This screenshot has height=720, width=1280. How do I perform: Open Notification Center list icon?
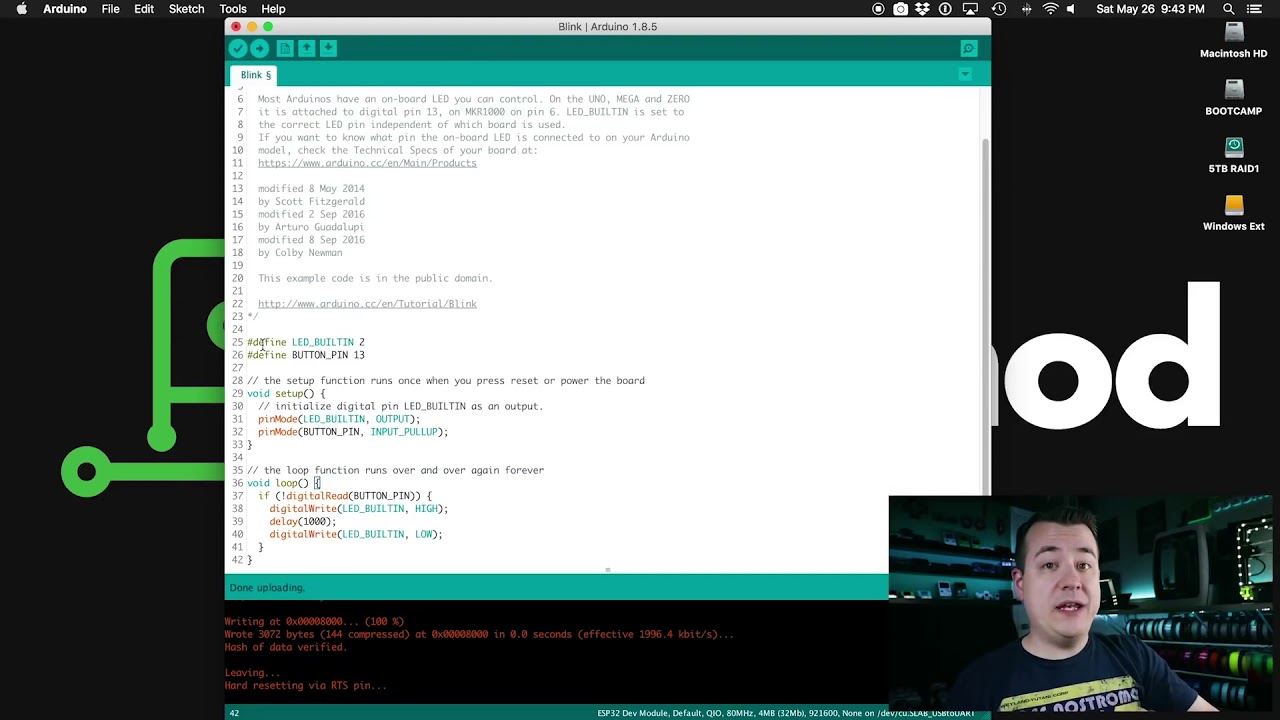pyautogui.click(x=1254, y=9)
